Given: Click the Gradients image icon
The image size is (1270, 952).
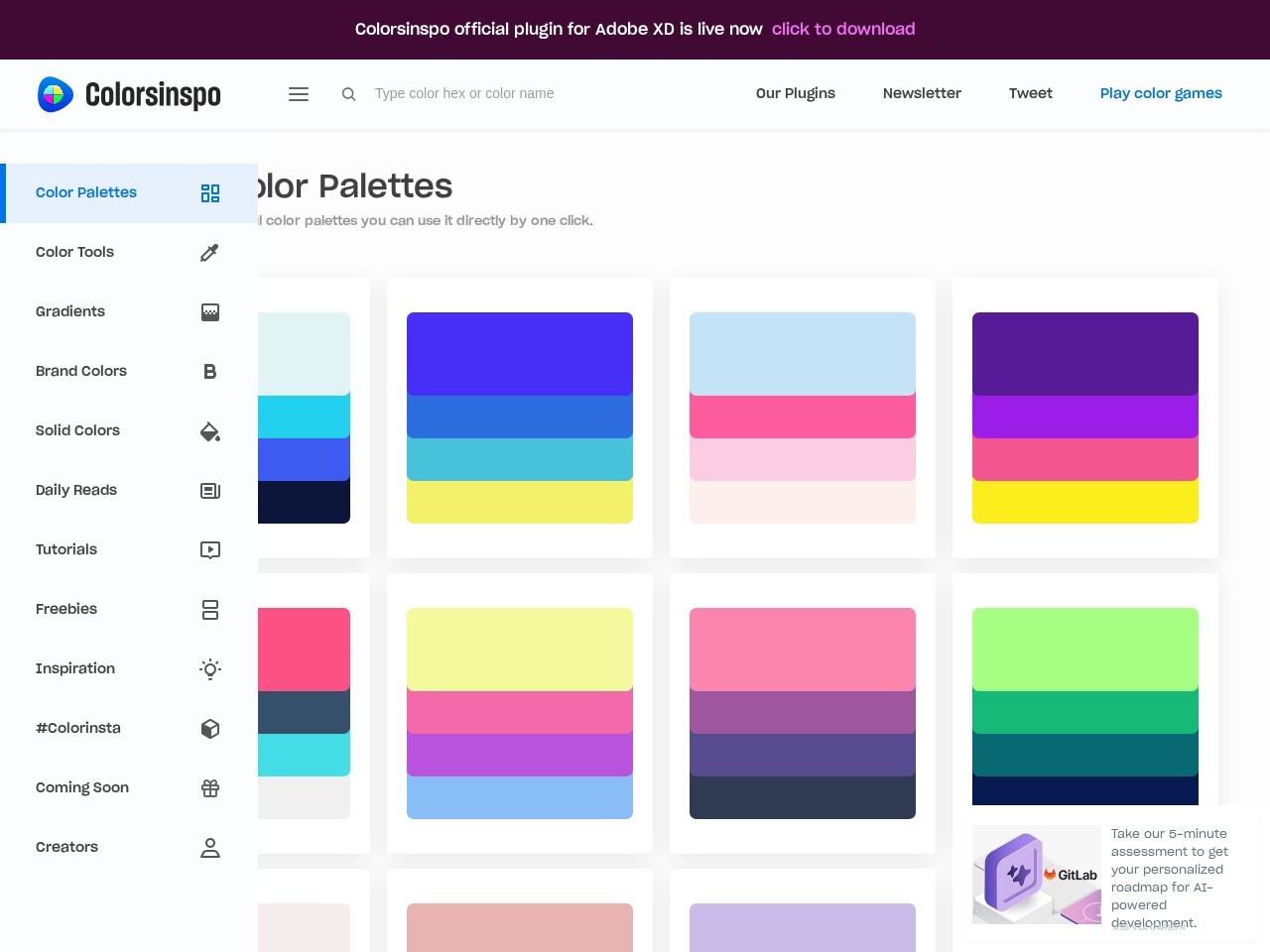Looking at the screenshot, I should 210,312.
